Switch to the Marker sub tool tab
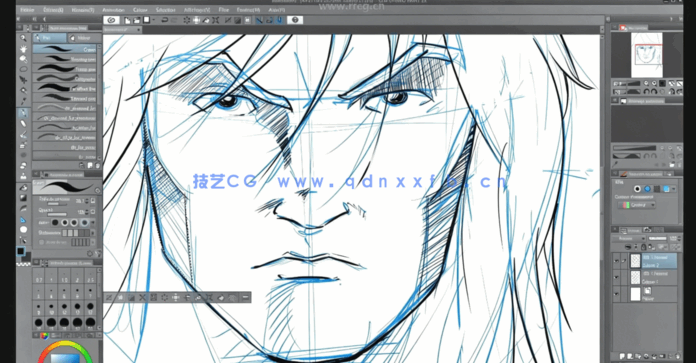 pyautogui.click(x=84, y=38)
